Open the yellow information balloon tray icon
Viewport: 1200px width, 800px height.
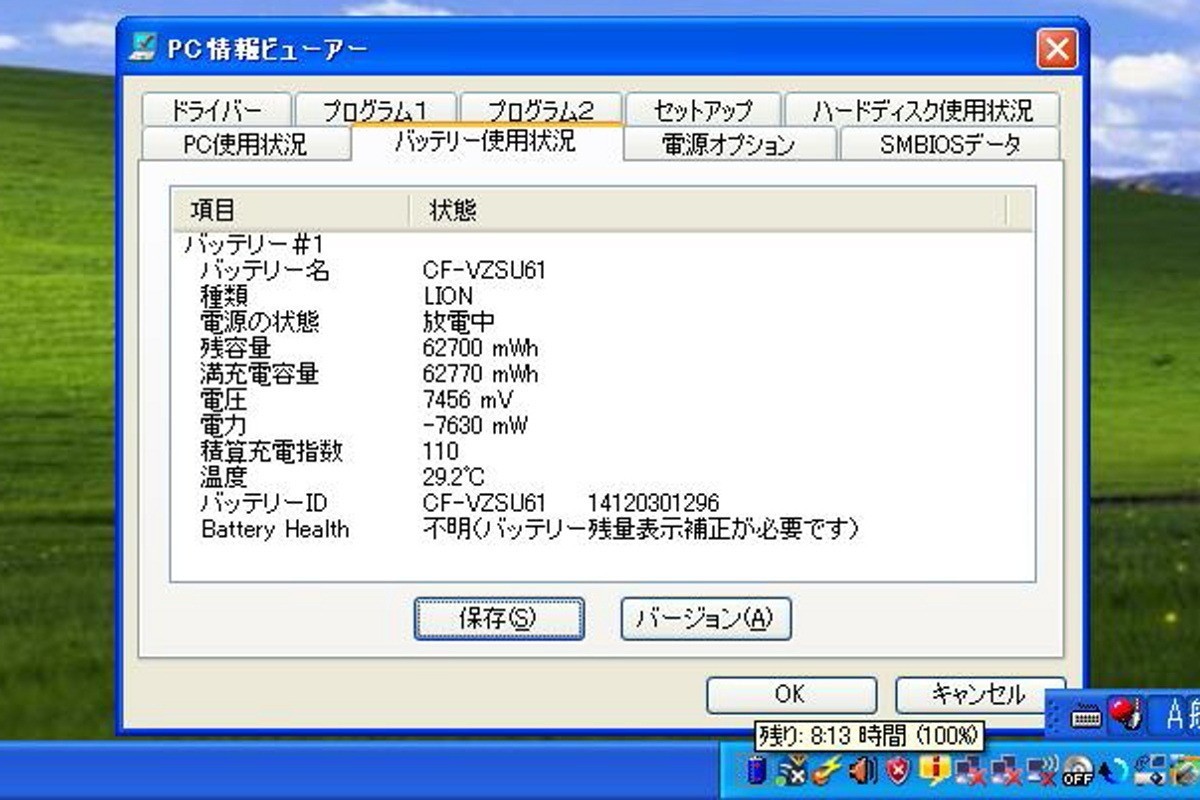click(935, 770)
